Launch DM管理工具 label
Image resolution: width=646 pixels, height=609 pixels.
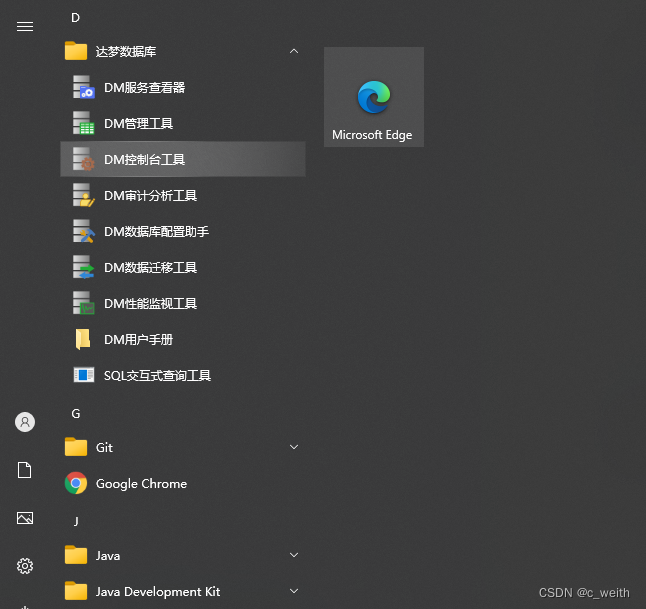point(138,123)
